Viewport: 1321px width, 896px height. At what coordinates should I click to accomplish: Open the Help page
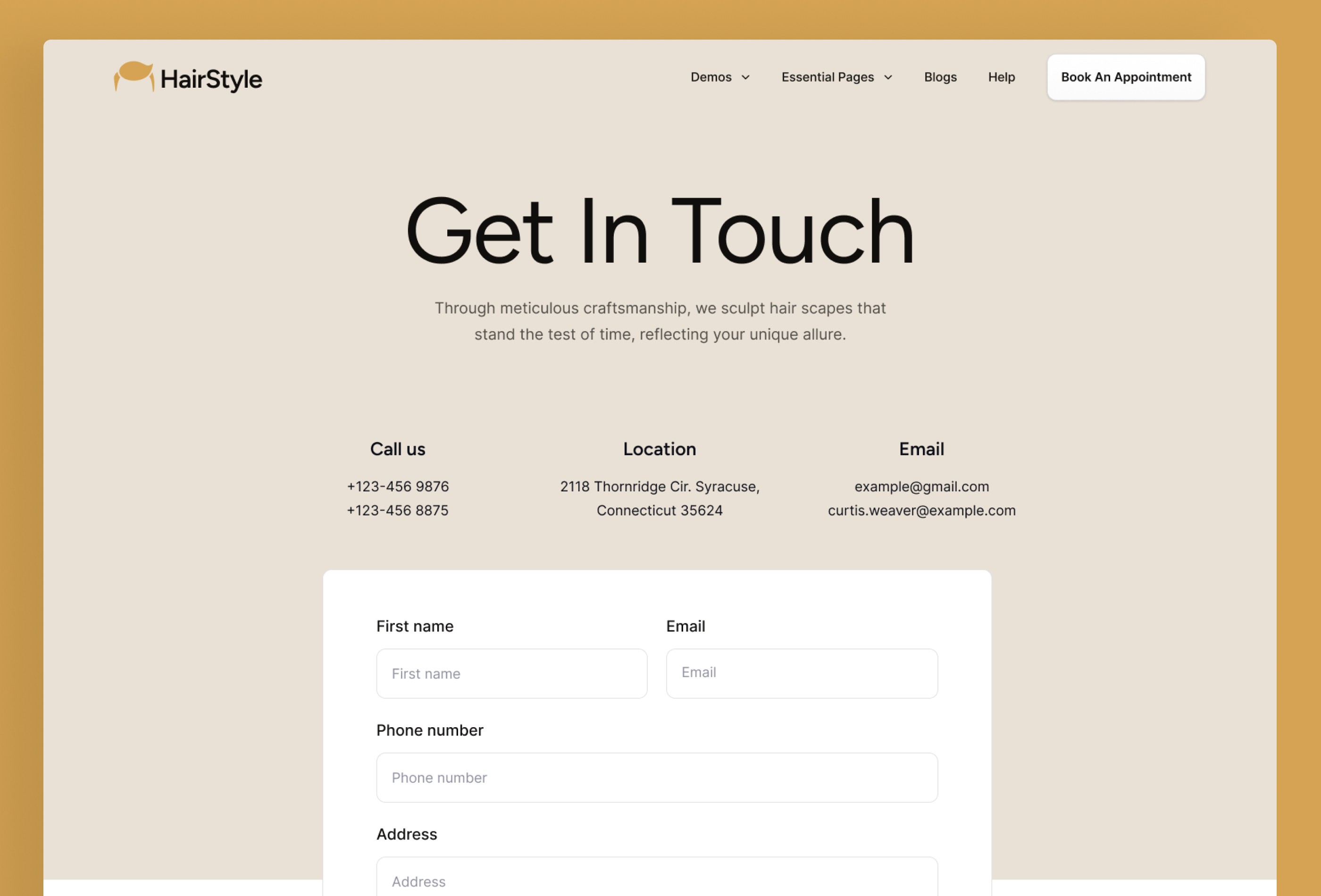1002,77
